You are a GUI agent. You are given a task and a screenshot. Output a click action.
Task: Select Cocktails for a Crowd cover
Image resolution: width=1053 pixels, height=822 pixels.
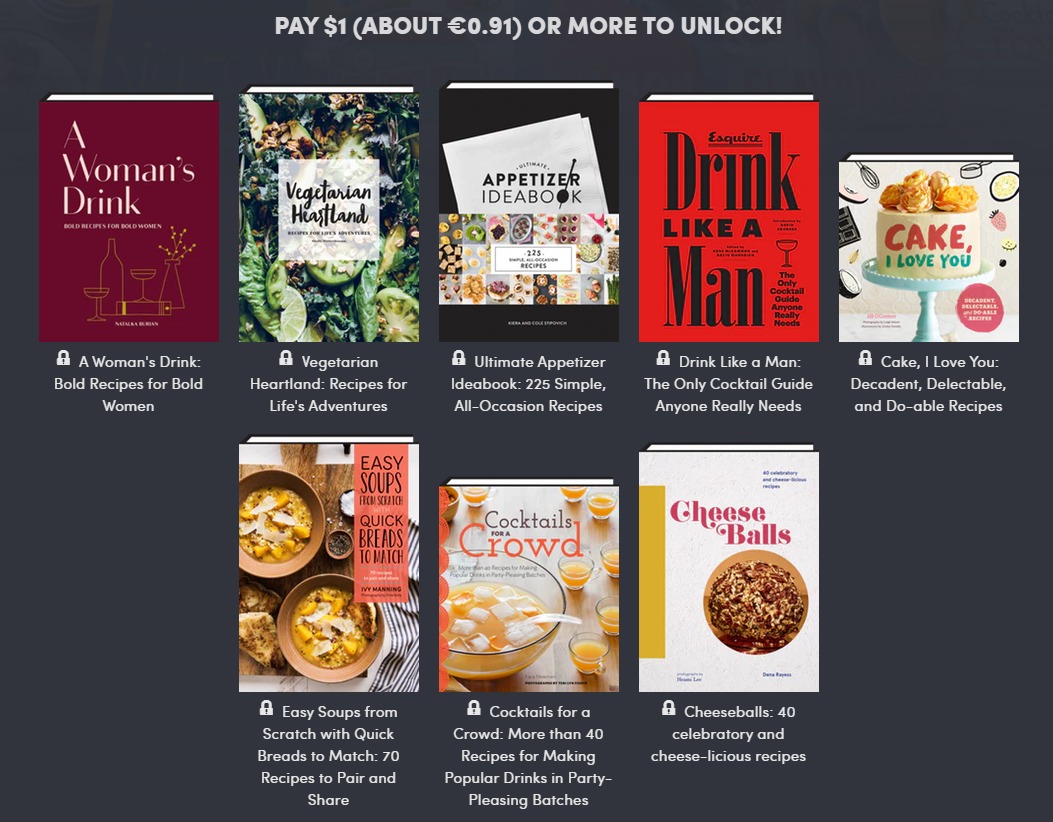click(x=529, y=585)
